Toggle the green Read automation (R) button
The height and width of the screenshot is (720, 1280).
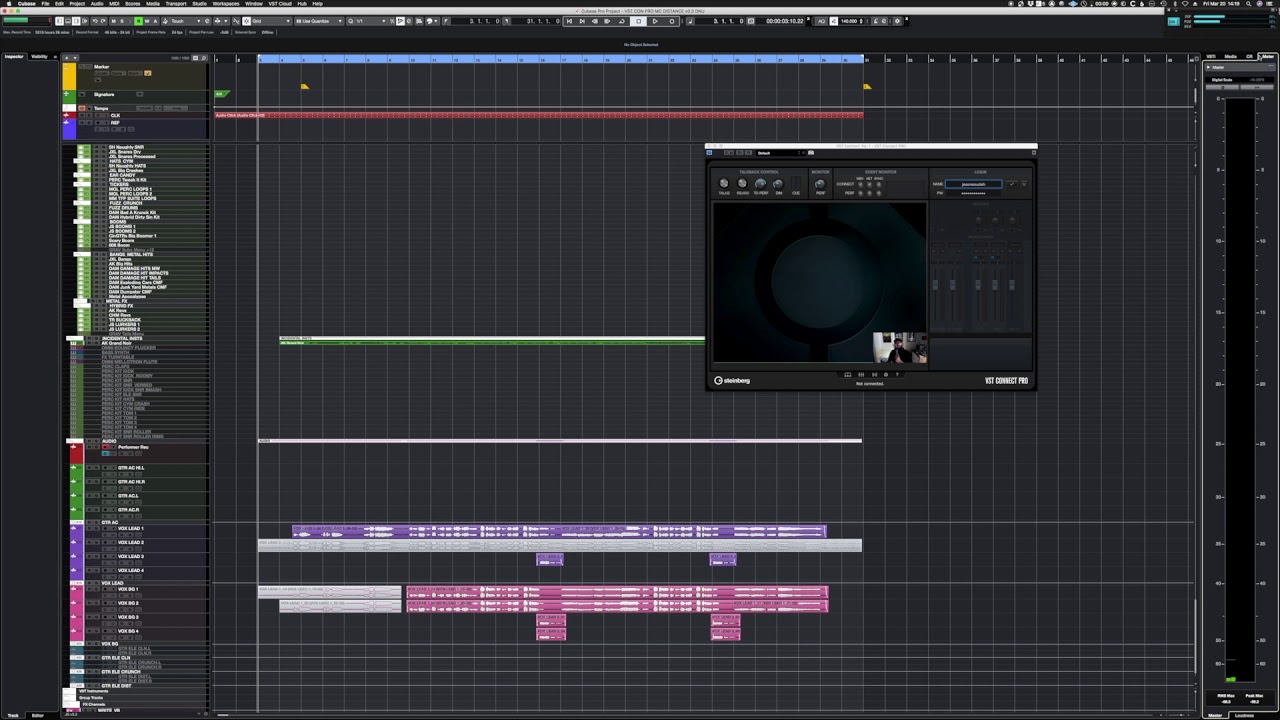[x=138, y=21]
